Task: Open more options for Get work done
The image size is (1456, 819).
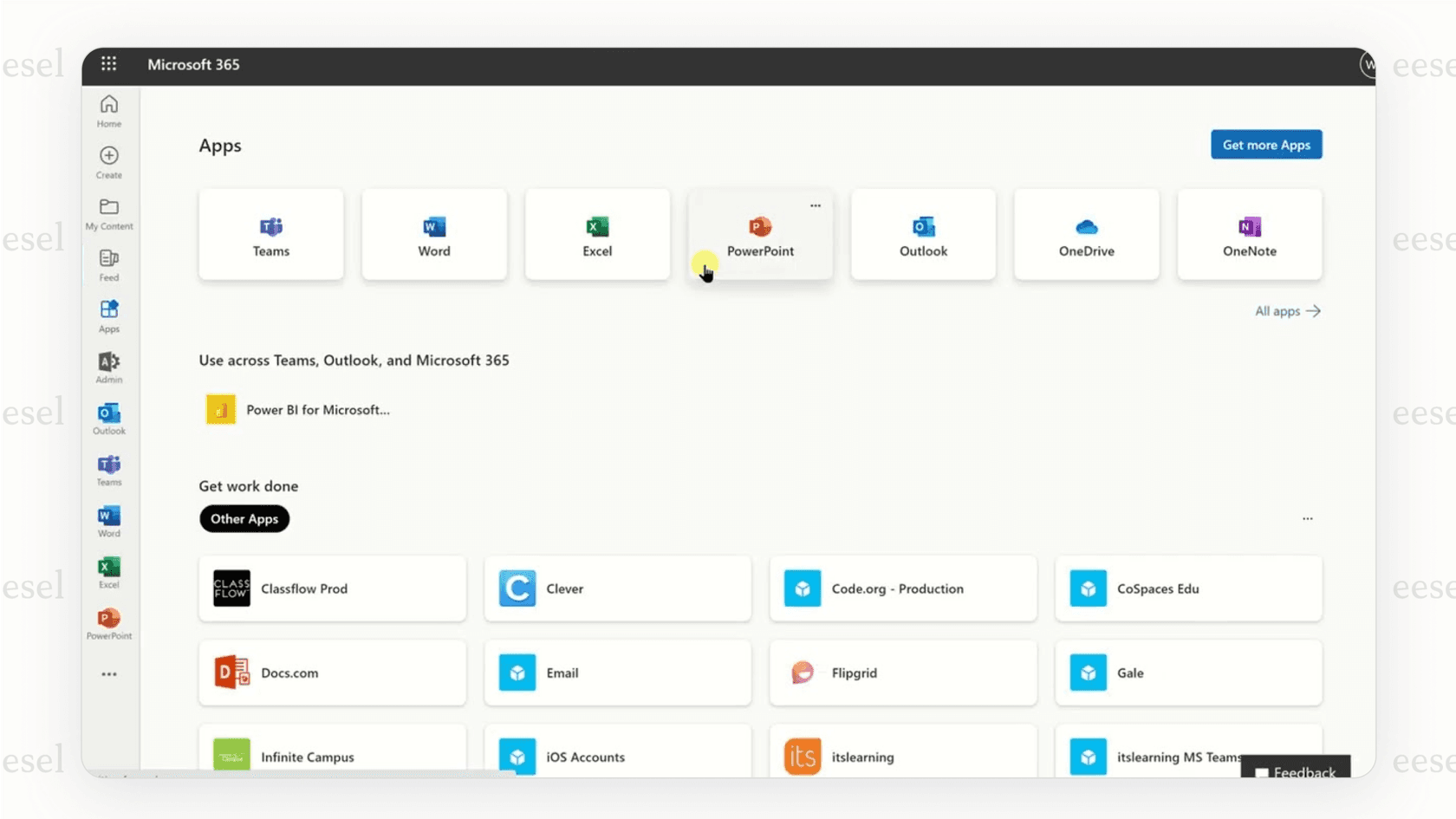Action: tap(1307, 518)
